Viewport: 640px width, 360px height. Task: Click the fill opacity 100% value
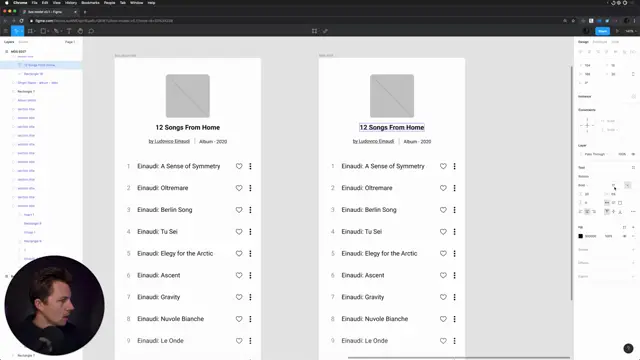609,236
